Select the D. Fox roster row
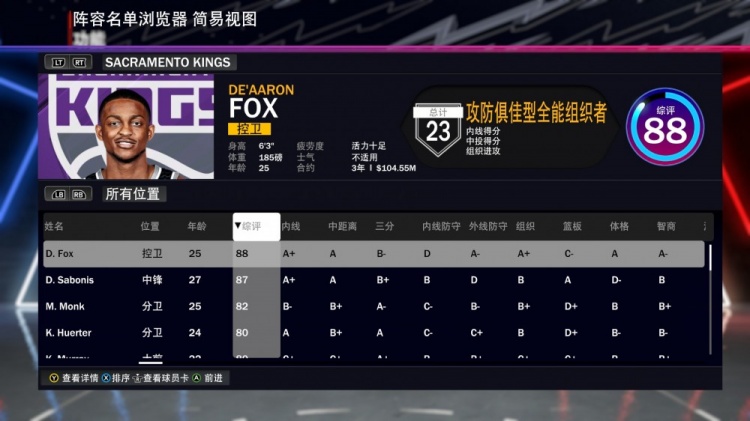This screenshot has height=421, width=750. pyautogui.click(x=374, y=254)
